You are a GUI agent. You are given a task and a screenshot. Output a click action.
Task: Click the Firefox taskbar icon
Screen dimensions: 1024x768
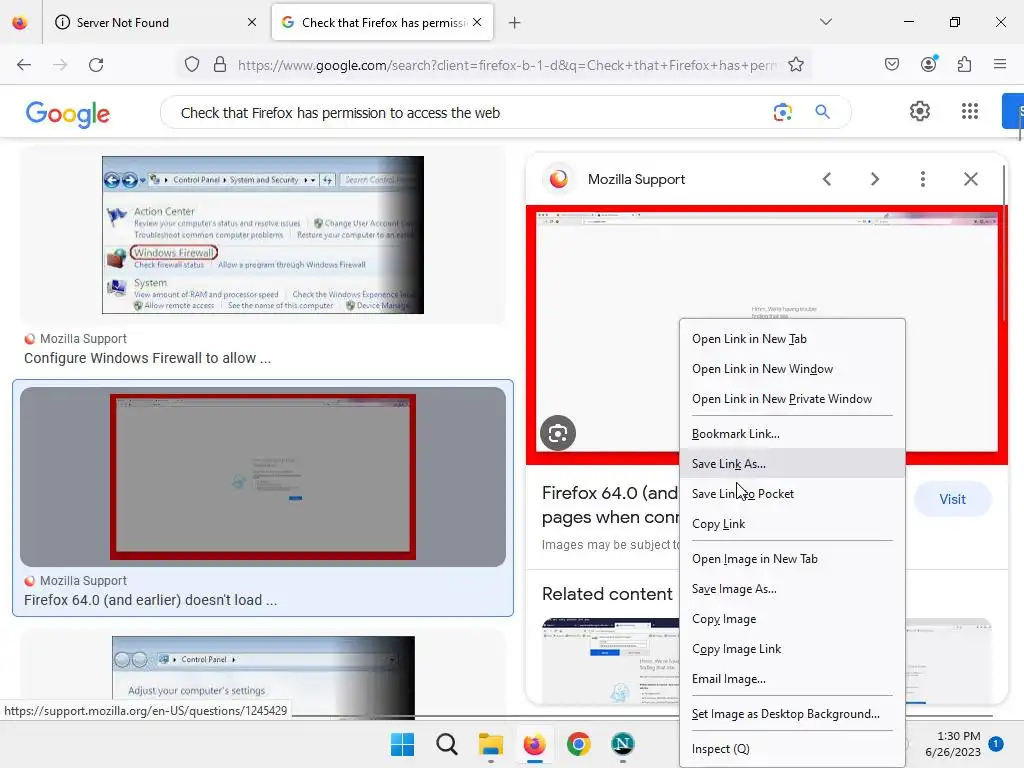[x=534, y=744]
